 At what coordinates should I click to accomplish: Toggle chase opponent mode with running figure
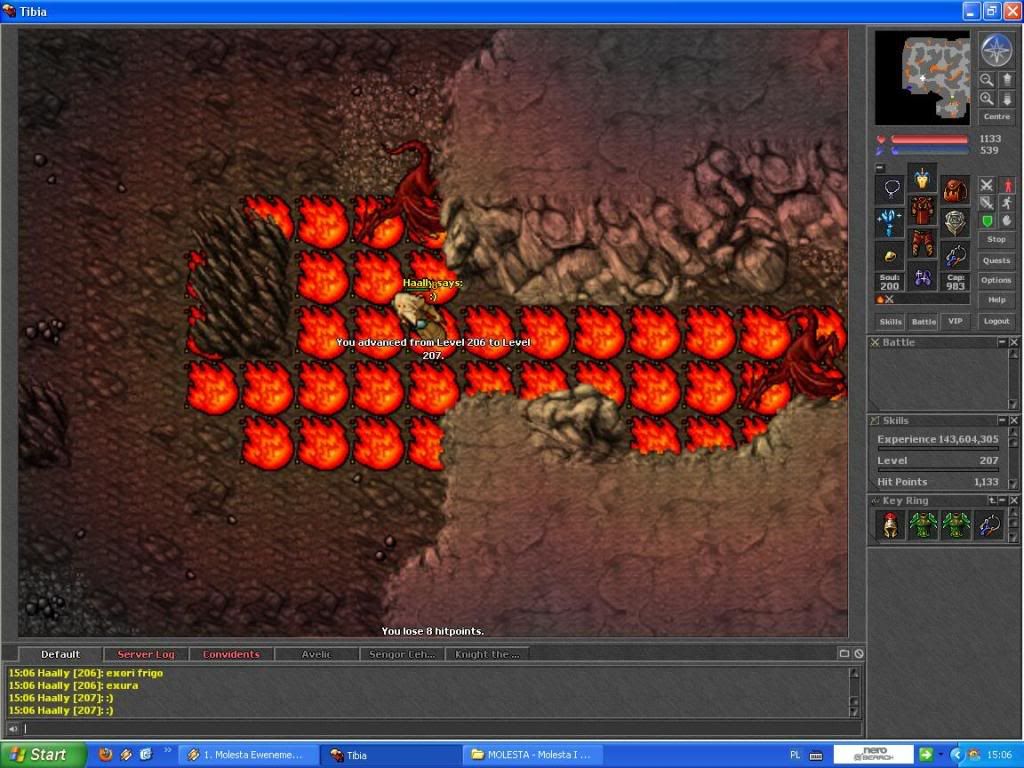(x=1008, y=203)
